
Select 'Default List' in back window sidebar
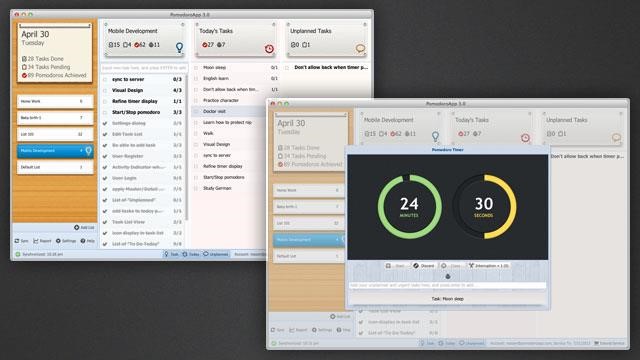click(x=55, y=167)
